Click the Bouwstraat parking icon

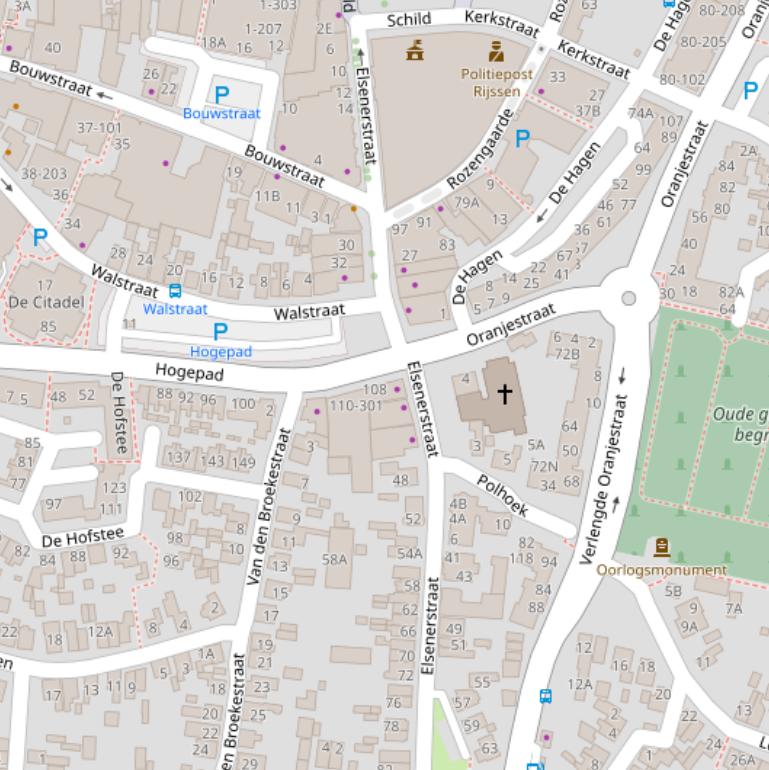[221, 95]
